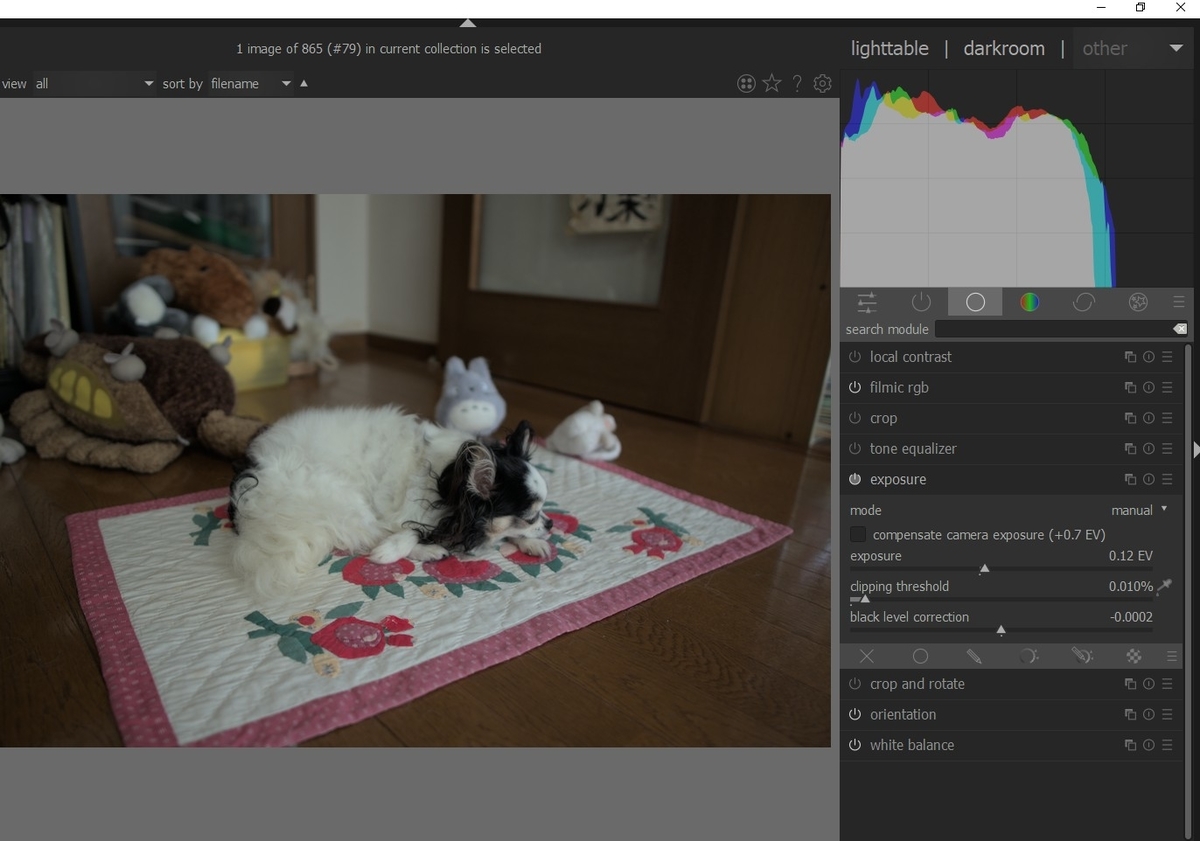Open the 'other' views dropdown
This screenshot has height=841, width=1200.
click(1133, 48)
